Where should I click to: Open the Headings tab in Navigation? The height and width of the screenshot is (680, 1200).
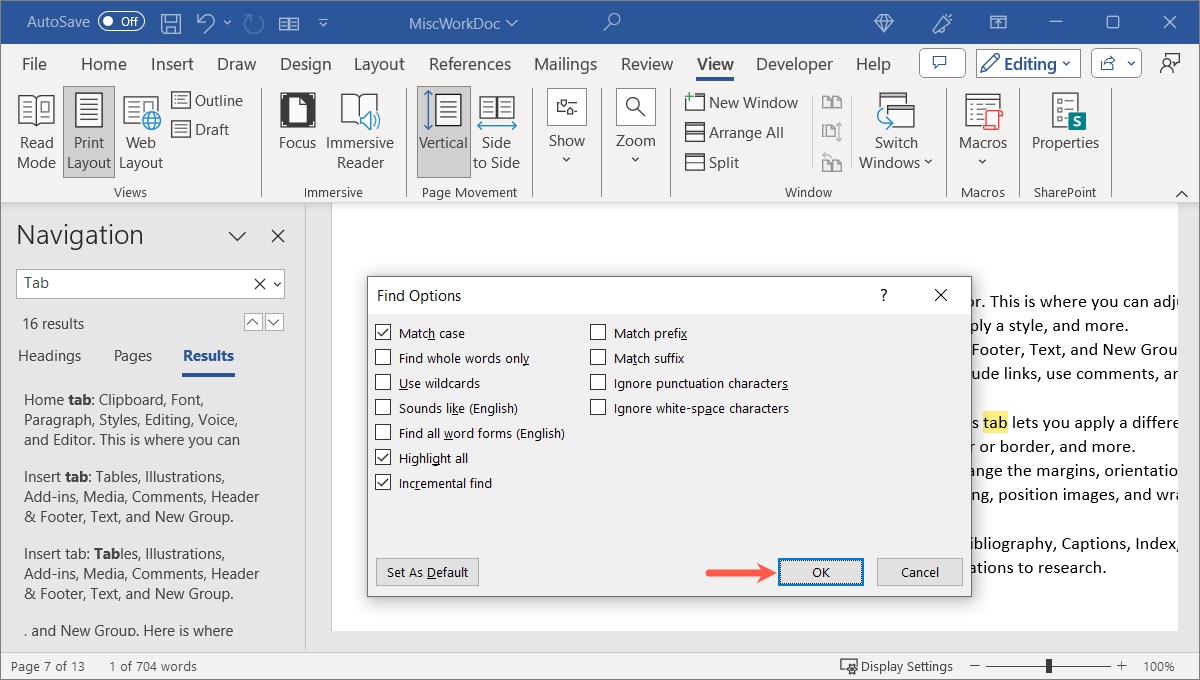pyautogui.click(x=49, y=356)
